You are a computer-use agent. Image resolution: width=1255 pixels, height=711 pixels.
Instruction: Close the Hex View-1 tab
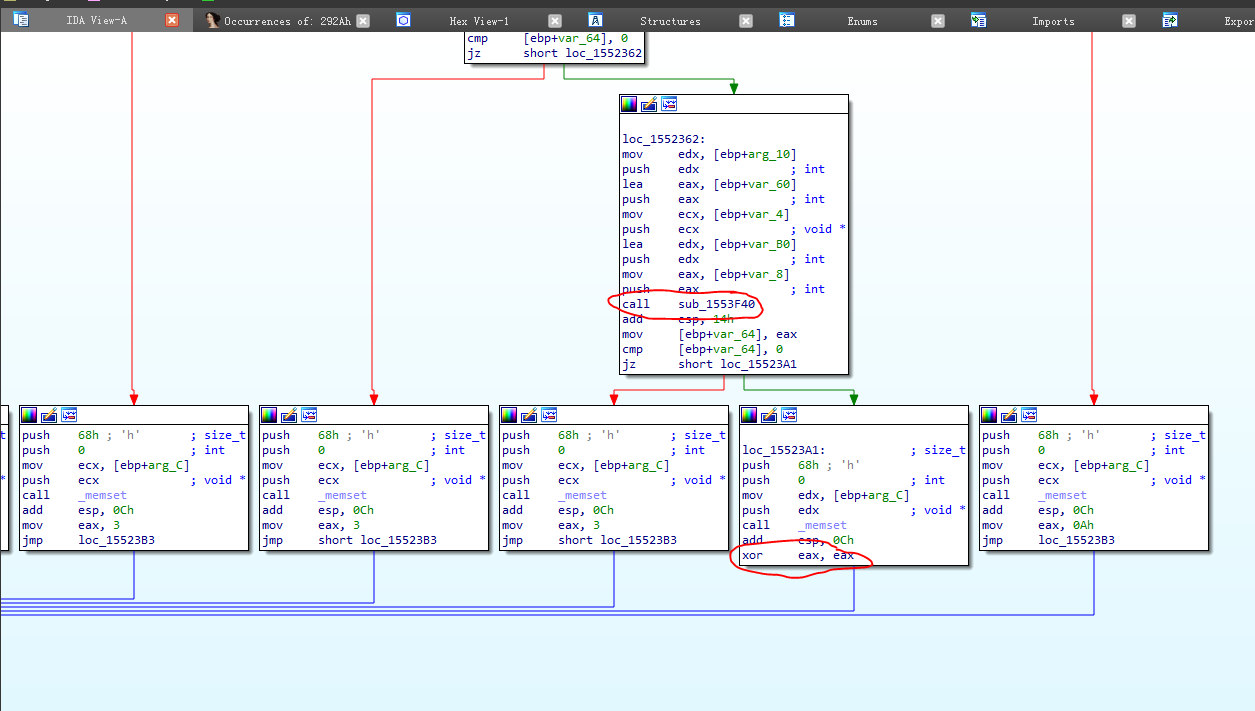555,21
